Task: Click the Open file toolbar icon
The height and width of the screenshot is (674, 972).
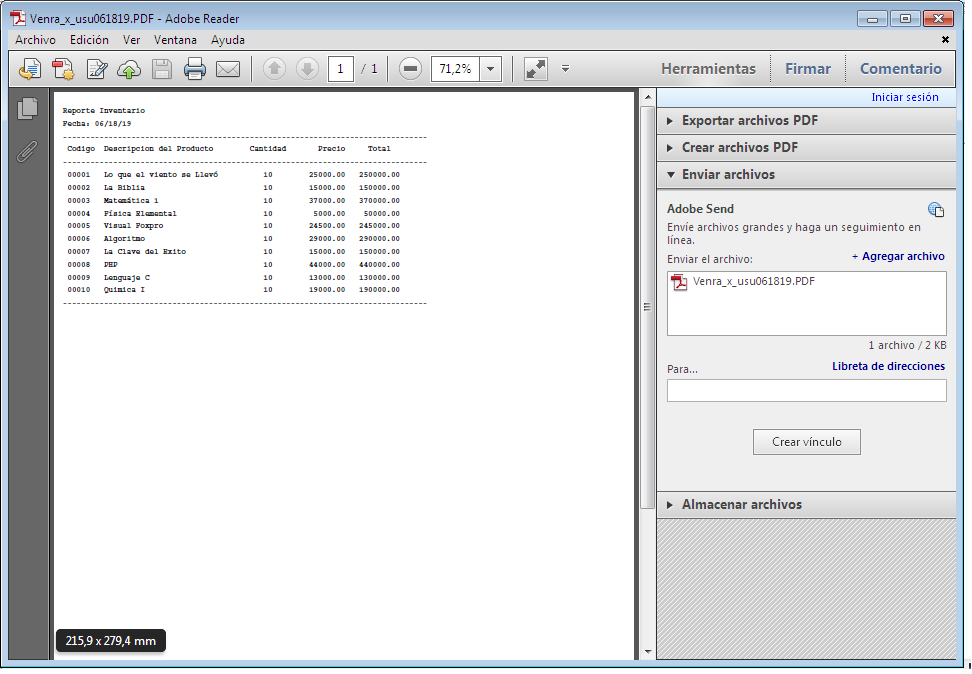Action: coord(30,69)
